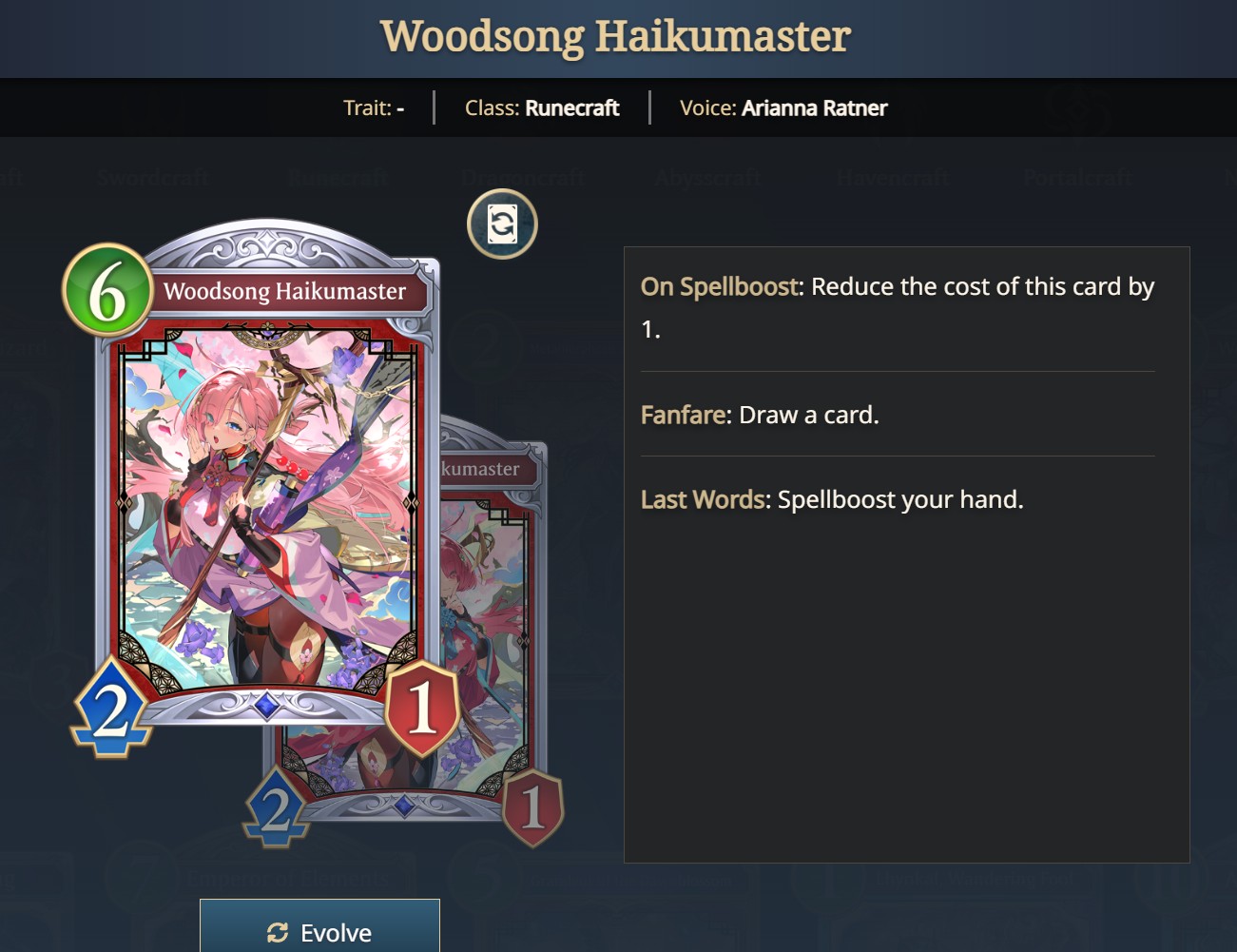Open the Last Words keyword
The width and height of the screenshot is (1237, 952).
click(x=704, y=499)
